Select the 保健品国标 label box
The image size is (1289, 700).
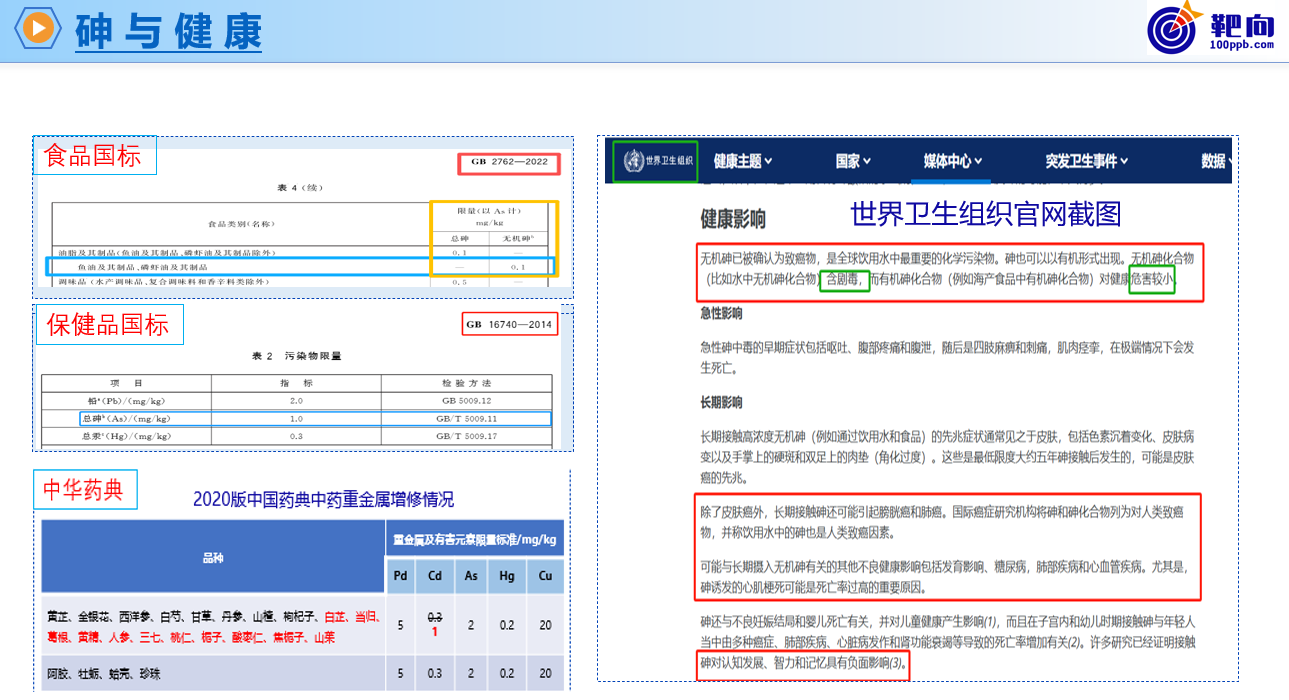click(108, 325)
